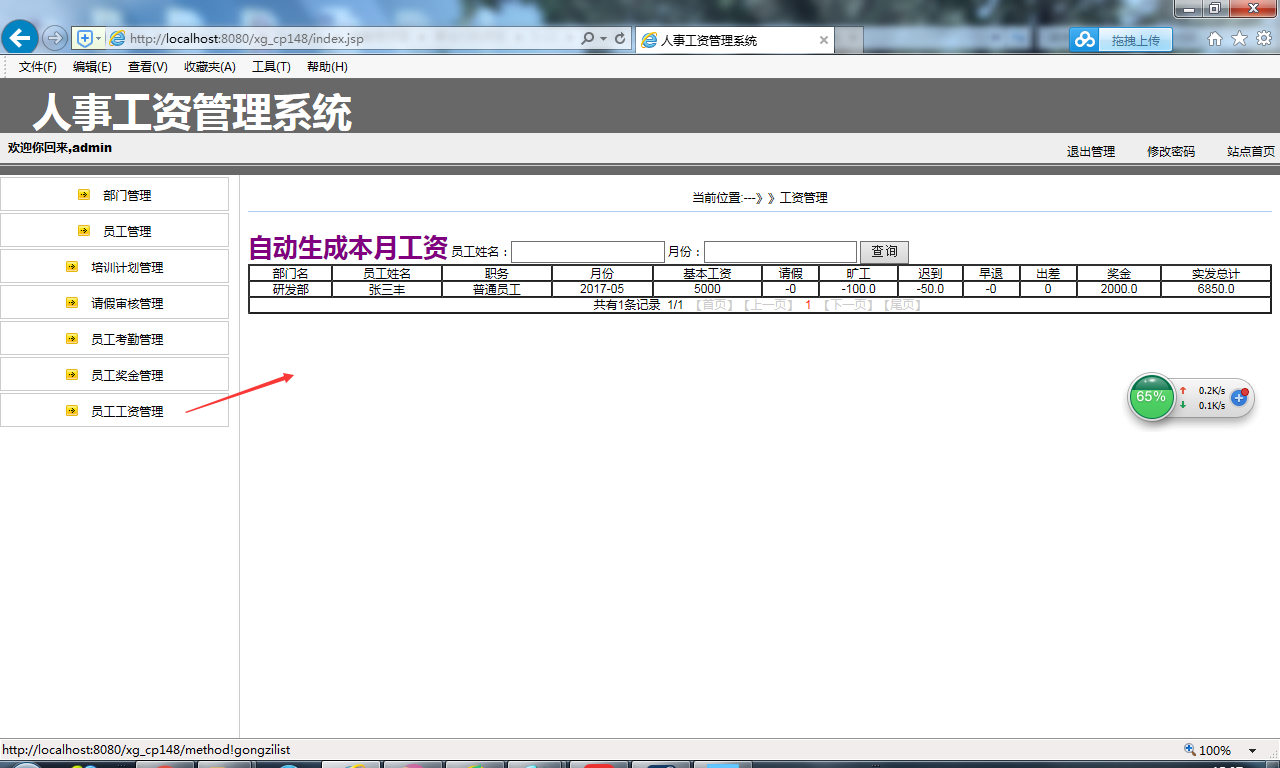Open the 收藏夹(A) menu

[210, 67]
